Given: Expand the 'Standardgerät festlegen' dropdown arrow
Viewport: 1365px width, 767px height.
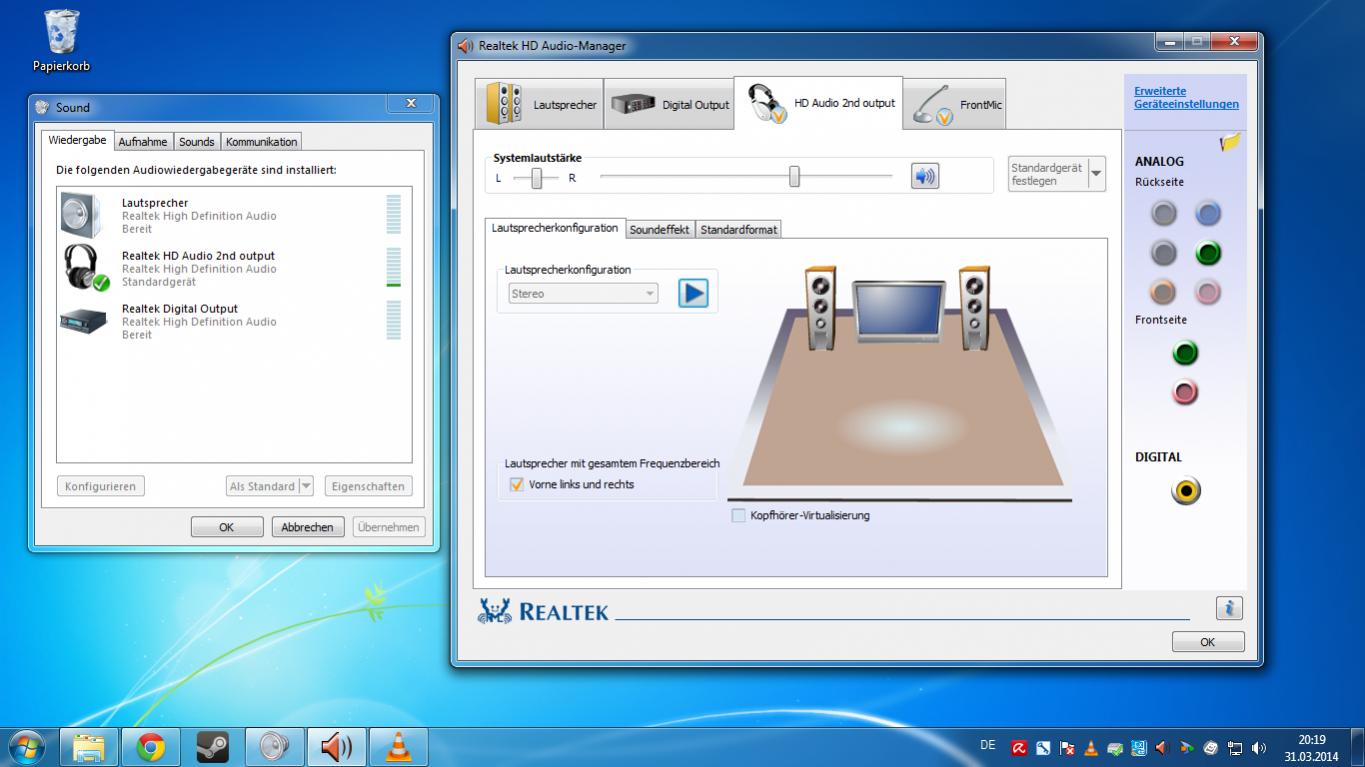Looking at the screenshot, I should click(1096, 174).
